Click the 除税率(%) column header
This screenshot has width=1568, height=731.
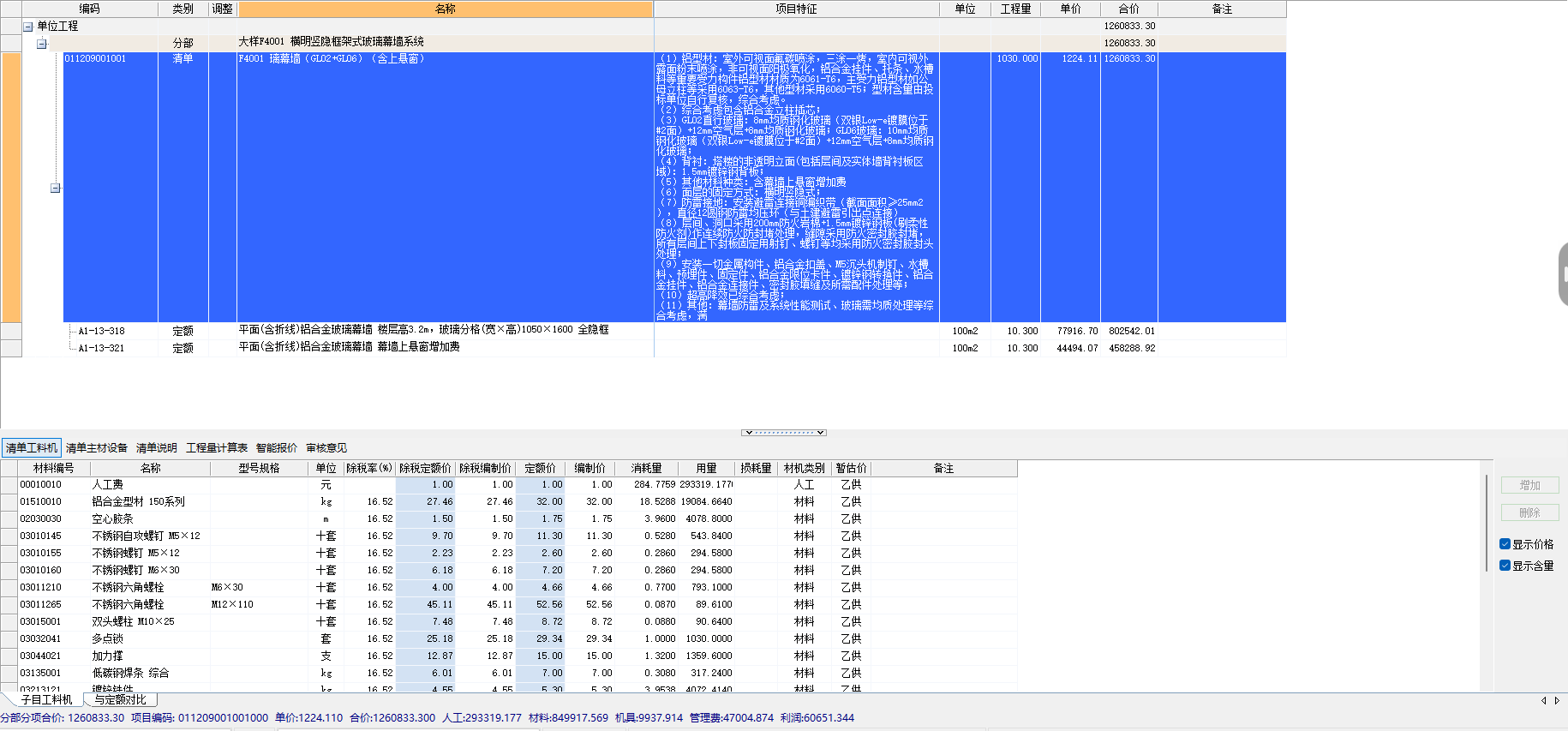pos(369,468)
